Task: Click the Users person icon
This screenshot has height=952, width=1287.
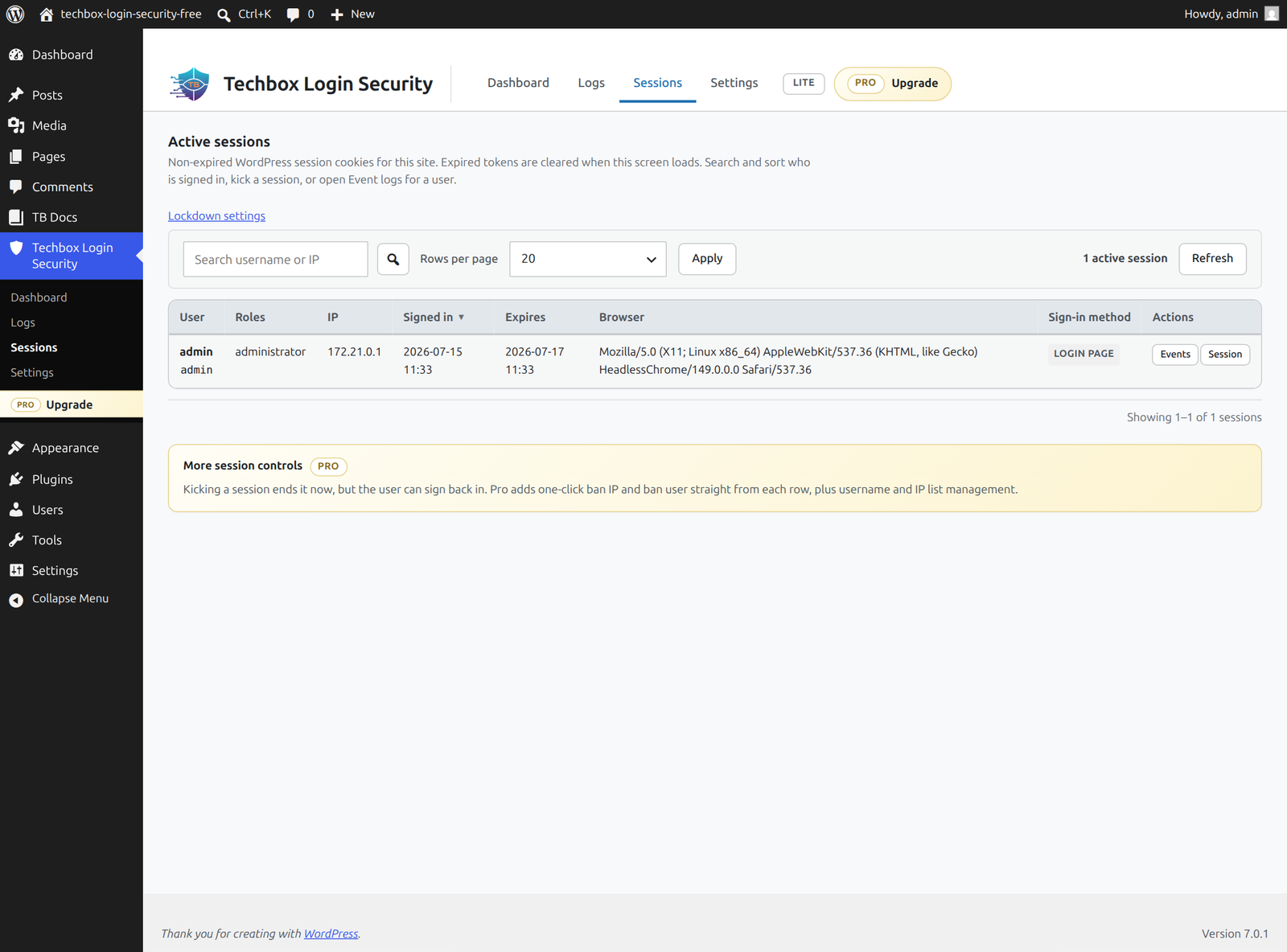Action: [x=16, y=510]
